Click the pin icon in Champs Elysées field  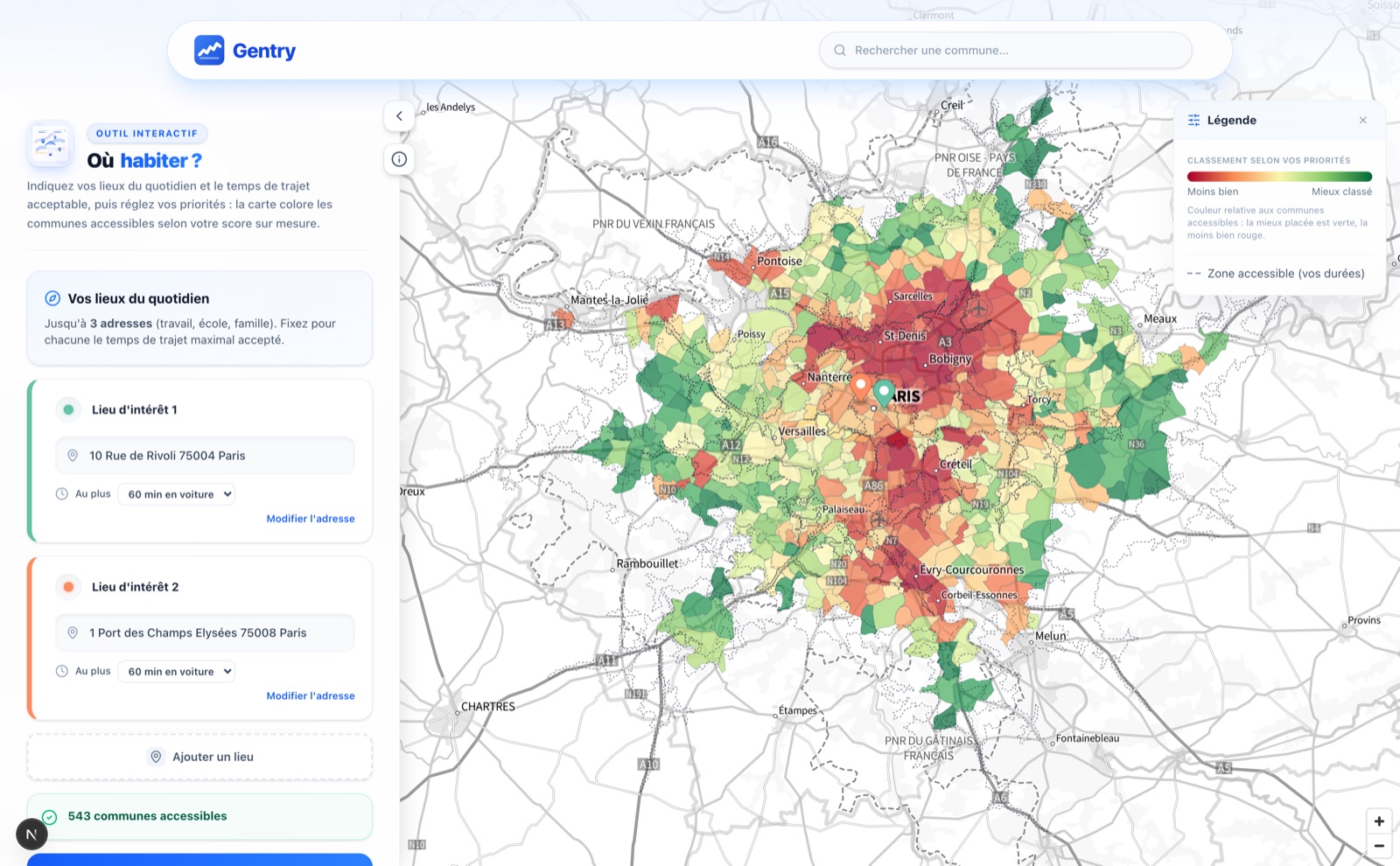73,632
